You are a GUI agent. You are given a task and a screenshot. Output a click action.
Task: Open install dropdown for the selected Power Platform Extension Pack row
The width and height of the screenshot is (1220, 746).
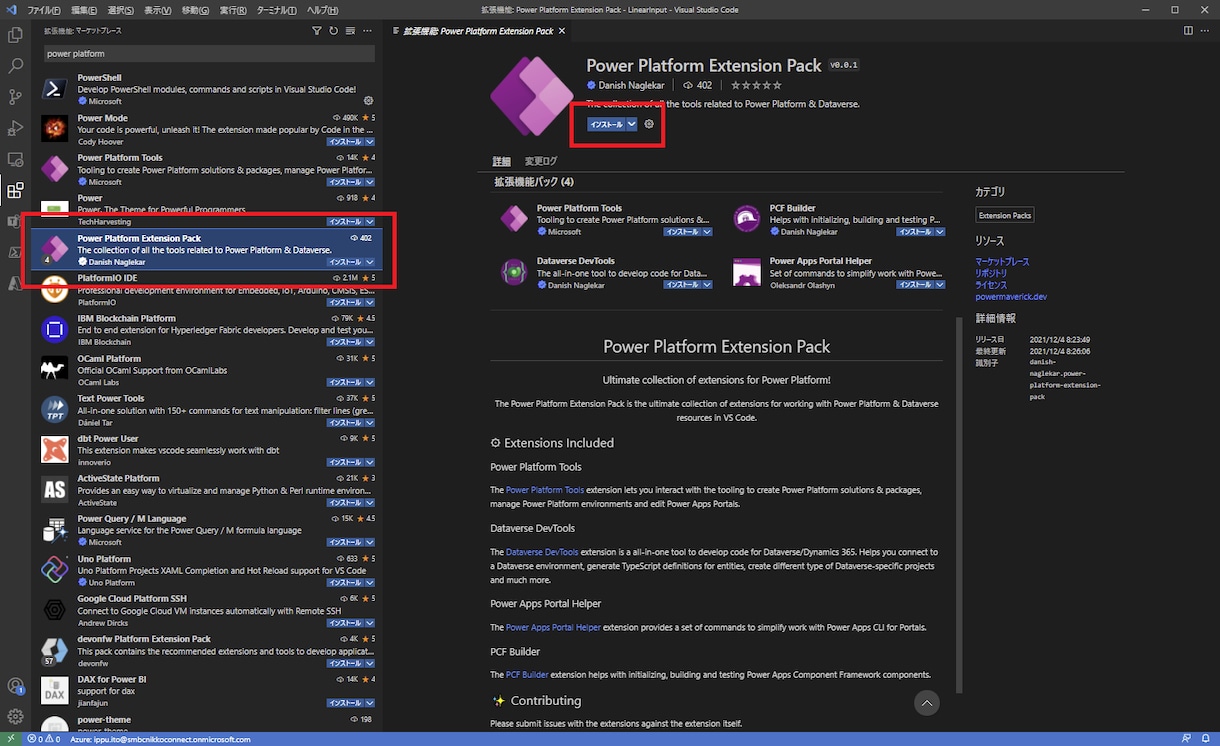(x=370, y=262)
